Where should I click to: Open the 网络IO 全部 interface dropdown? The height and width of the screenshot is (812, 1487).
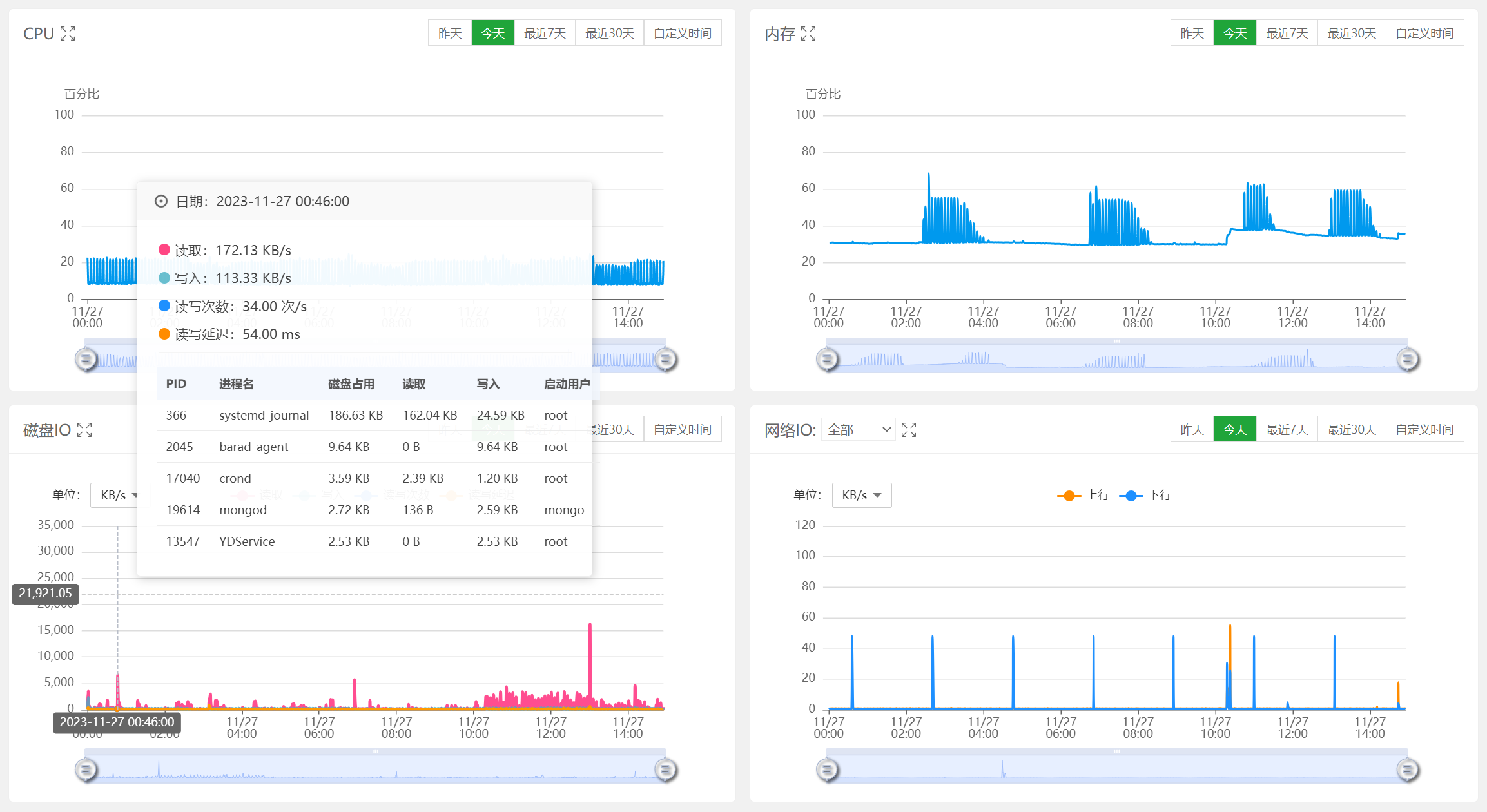(x=859, y=430)
